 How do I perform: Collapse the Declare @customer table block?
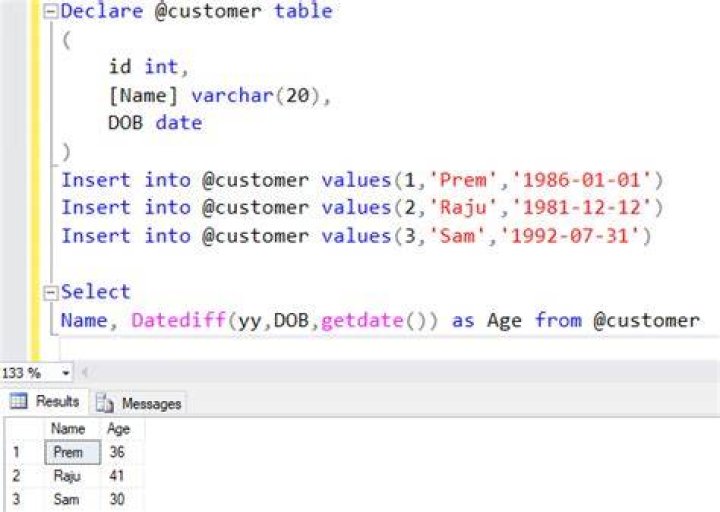tap(50, 11)
